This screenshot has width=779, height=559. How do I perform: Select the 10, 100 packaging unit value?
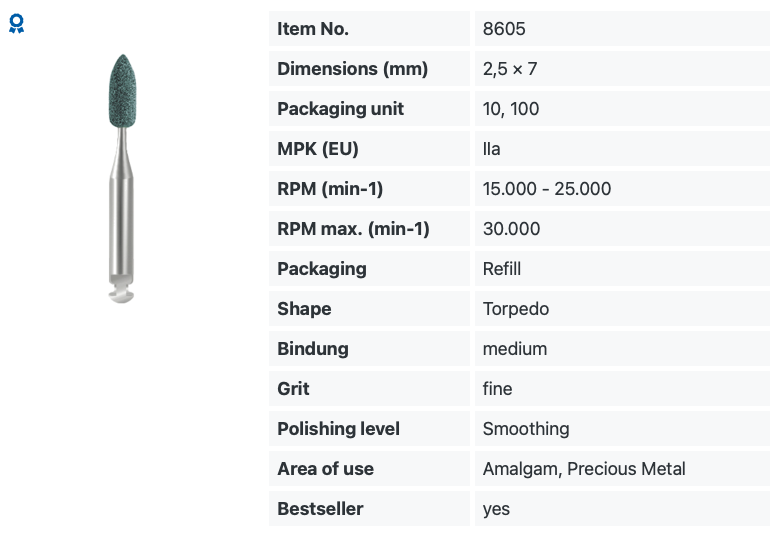(511, 109)
